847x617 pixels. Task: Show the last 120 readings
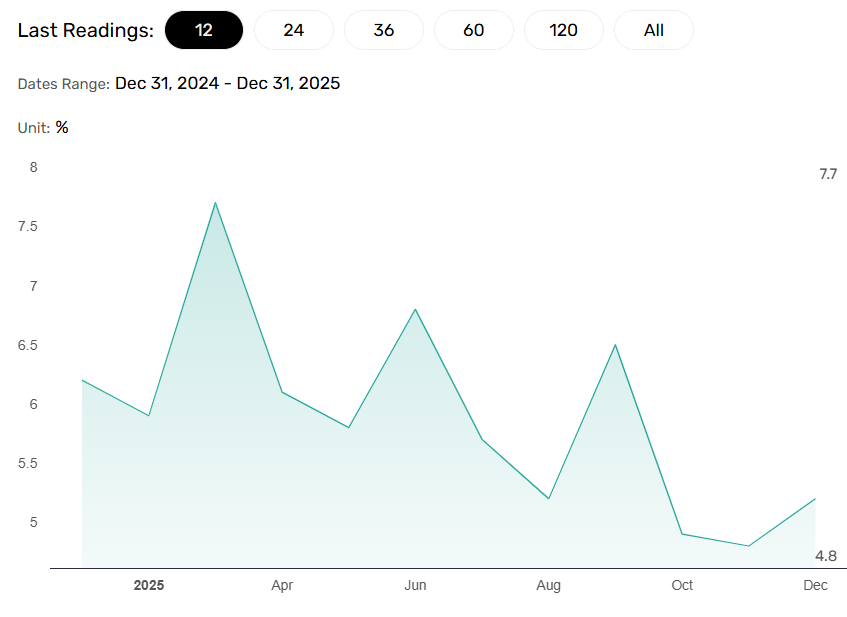coord(563,30)
